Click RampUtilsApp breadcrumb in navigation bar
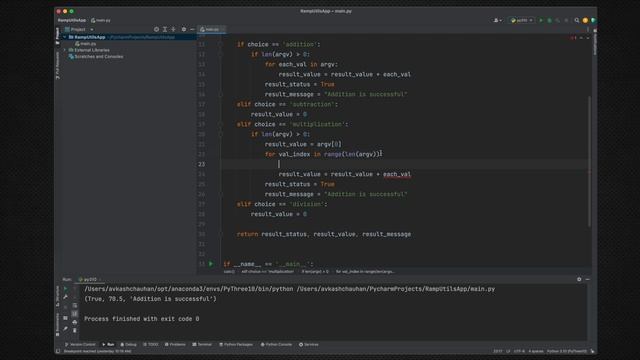Screen dimensions: 640x360 click(x=72, y=20)
